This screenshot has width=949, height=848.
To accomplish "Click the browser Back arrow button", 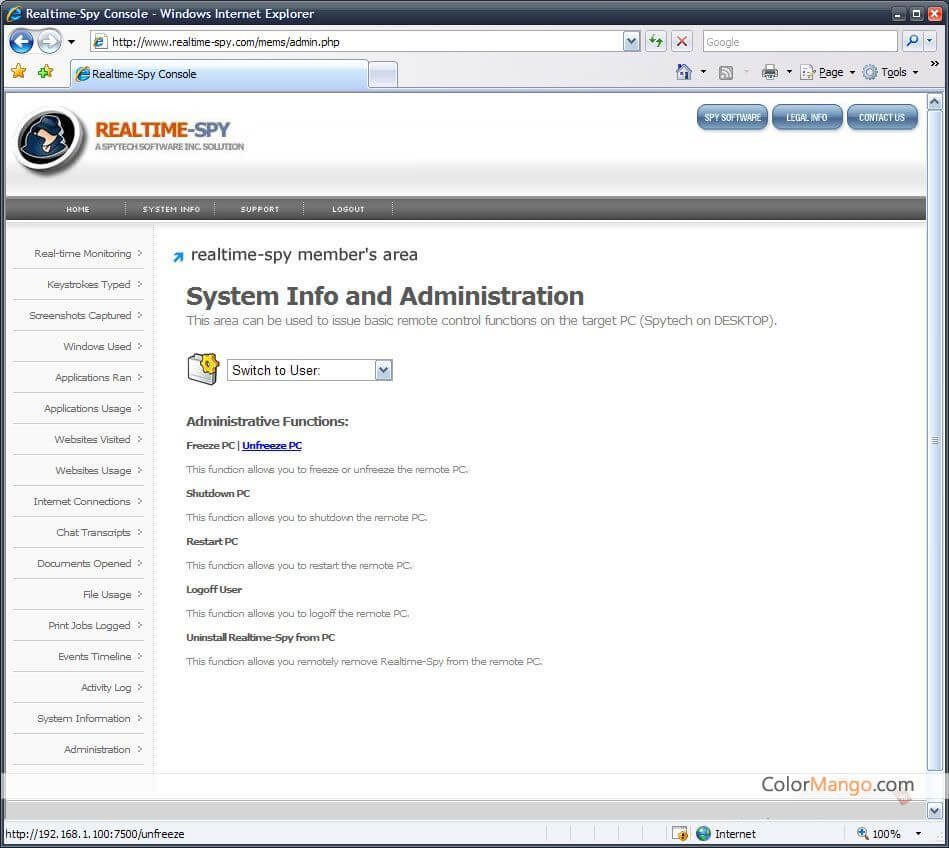I will click(x=21, y=42).
